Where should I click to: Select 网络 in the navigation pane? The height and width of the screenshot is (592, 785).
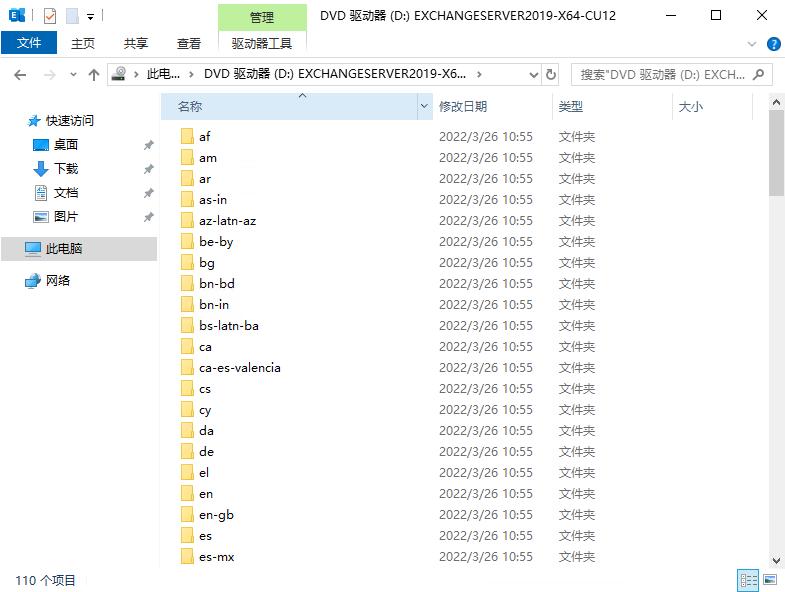(x=58, y=281)
